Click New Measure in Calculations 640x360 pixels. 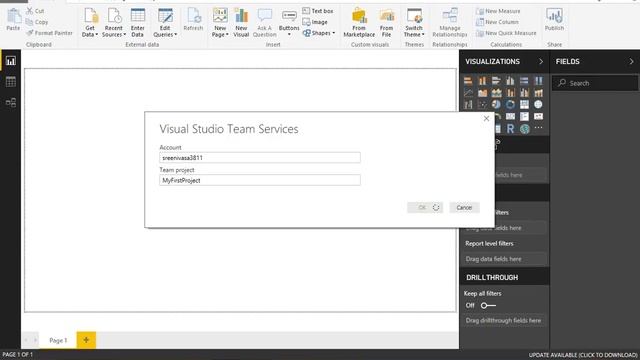[x=498, y=11]
